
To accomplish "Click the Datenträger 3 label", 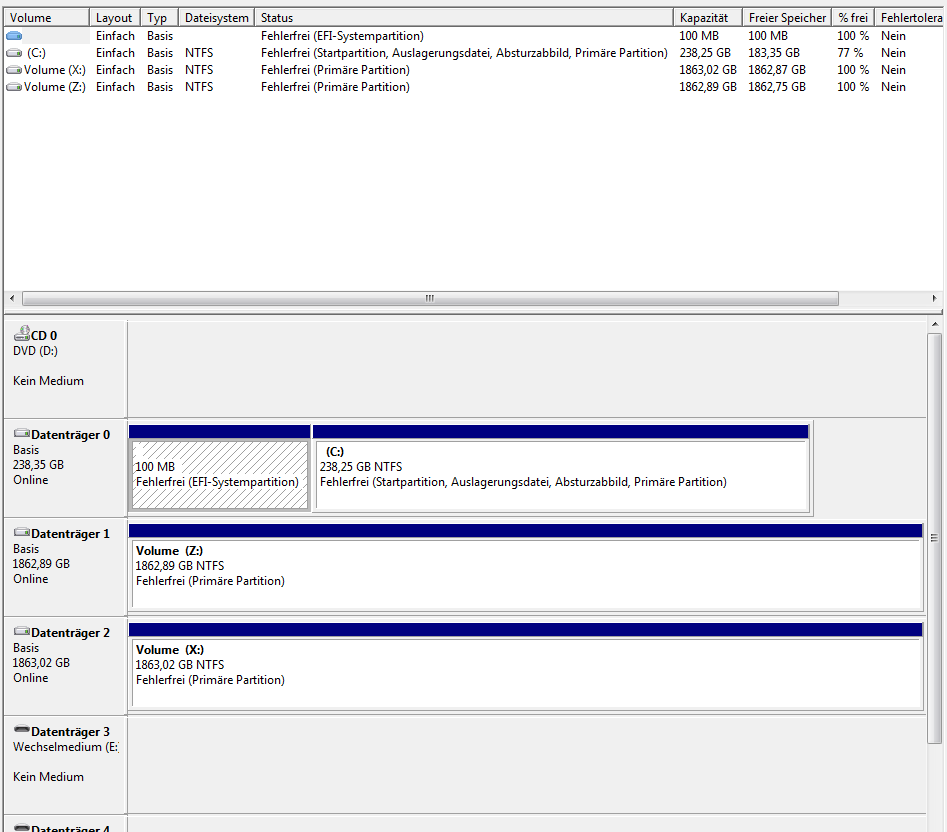I will [71, 732].
